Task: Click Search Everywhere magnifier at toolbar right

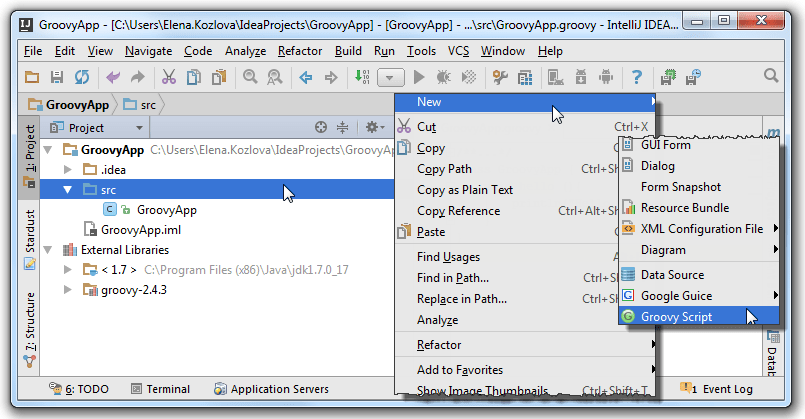Action: [771, 76]
